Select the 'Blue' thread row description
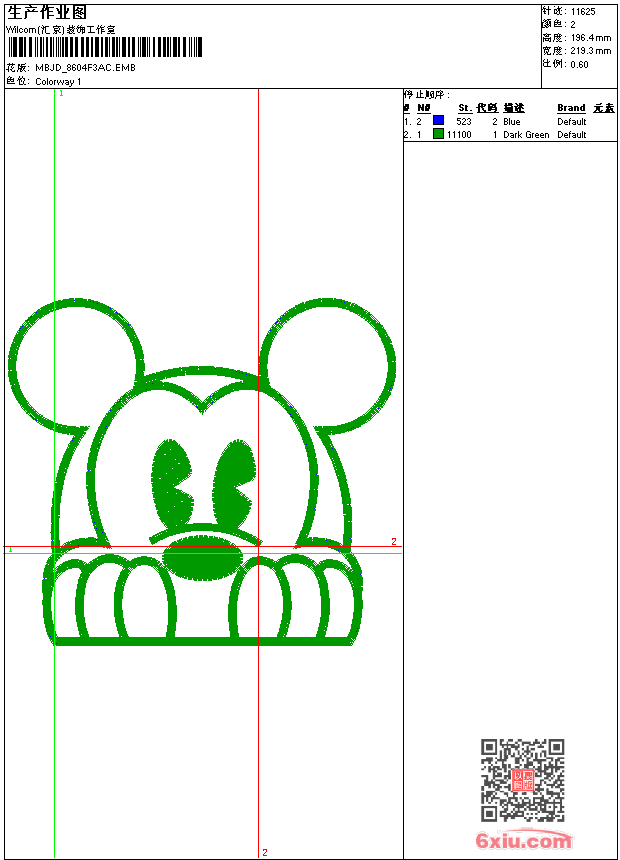Viewport: 620px width, 860px height. tap(512, 121)
